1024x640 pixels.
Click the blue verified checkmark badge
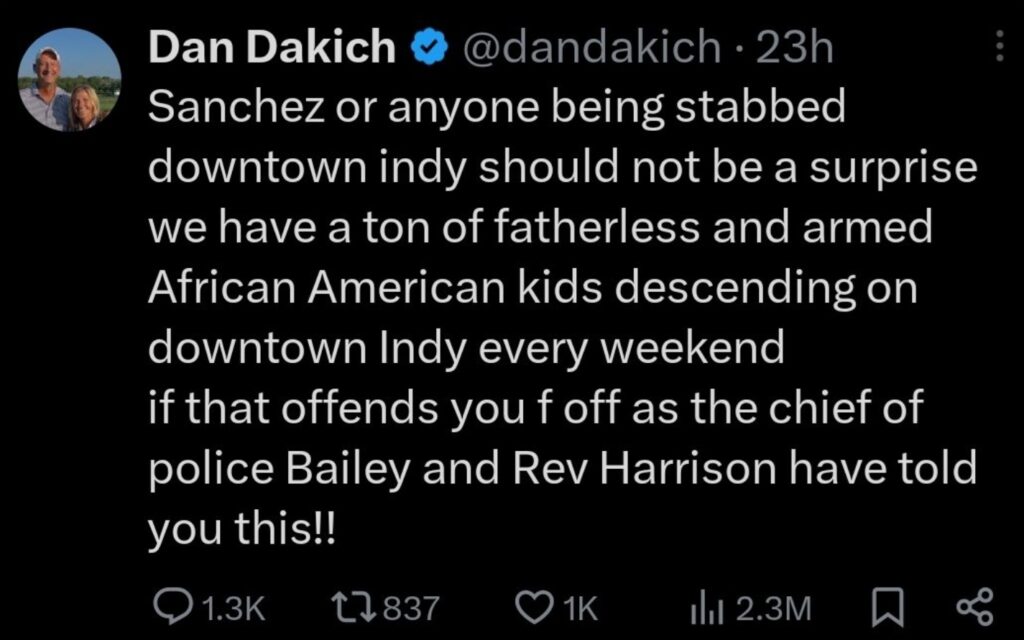coord(430,45)
